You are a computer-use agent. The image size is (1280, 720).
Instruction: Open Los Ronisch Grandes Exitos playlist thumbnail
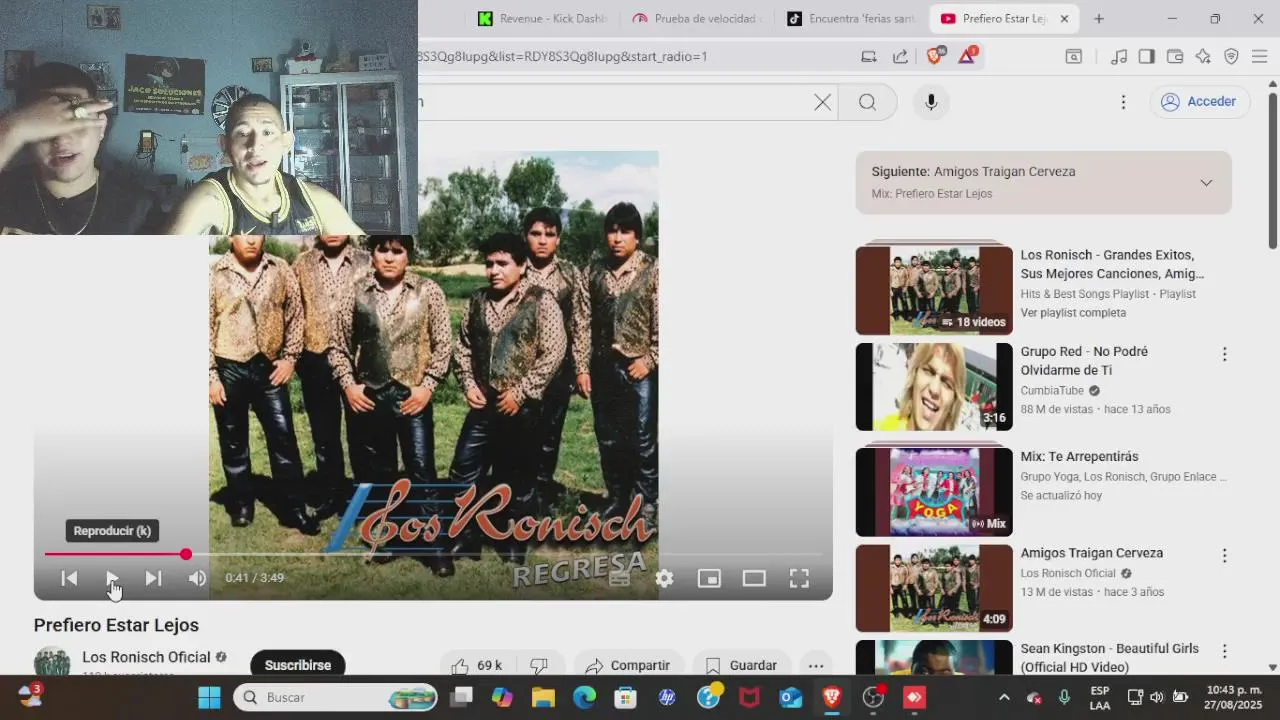934,290
